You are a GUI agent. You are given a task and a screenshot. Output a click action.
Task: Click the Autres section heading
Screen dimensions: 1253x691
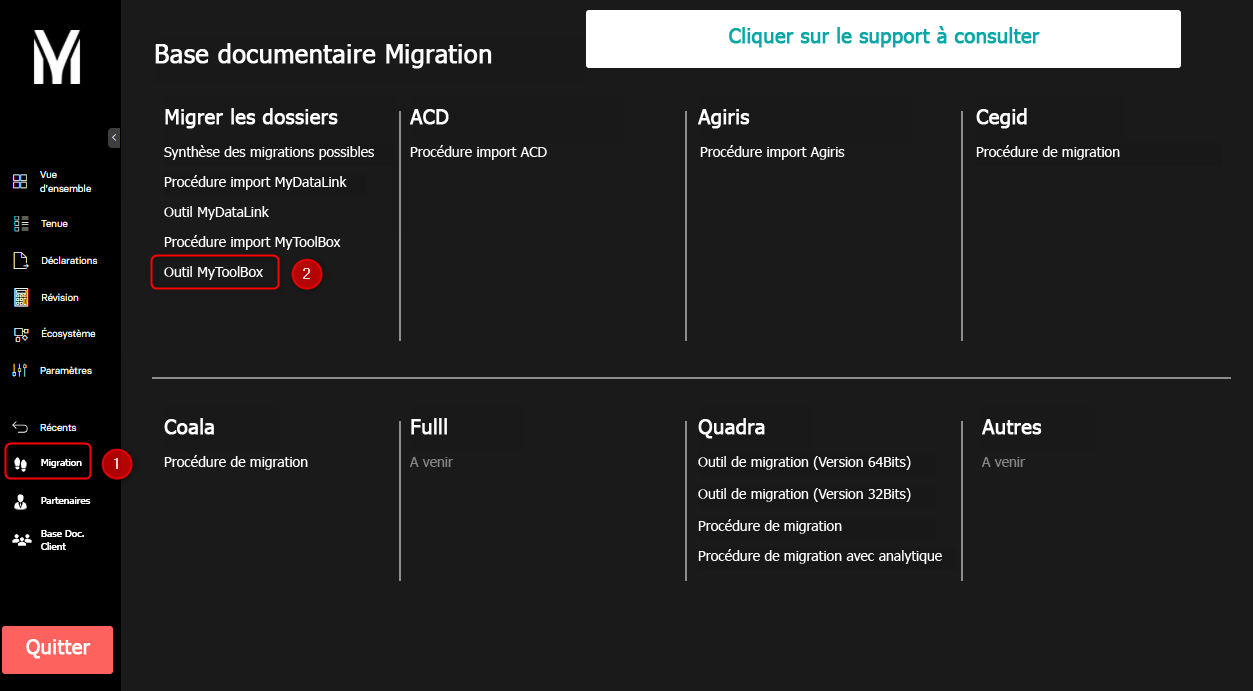click(1011, 427)
